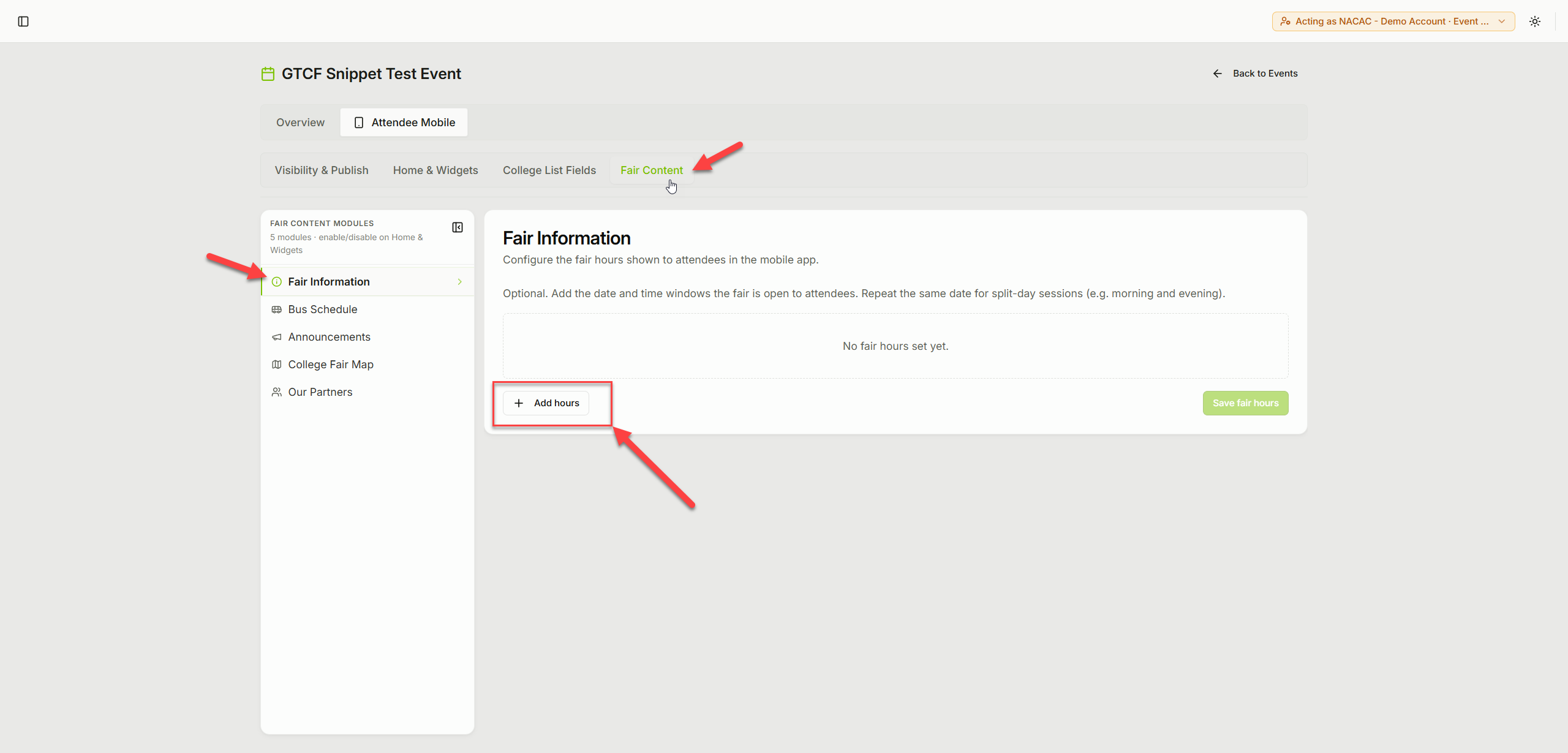Click the back arrow icon
1568x753 pixels.
click(1218, 74)
